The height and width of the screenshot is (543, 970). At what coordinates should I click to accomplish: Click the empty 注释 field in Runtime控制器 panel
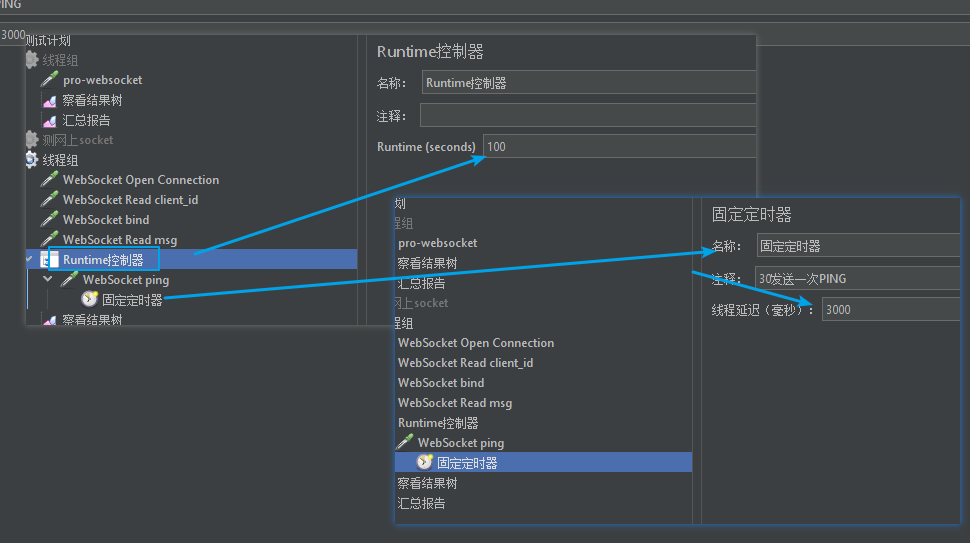tap(588, 115)
